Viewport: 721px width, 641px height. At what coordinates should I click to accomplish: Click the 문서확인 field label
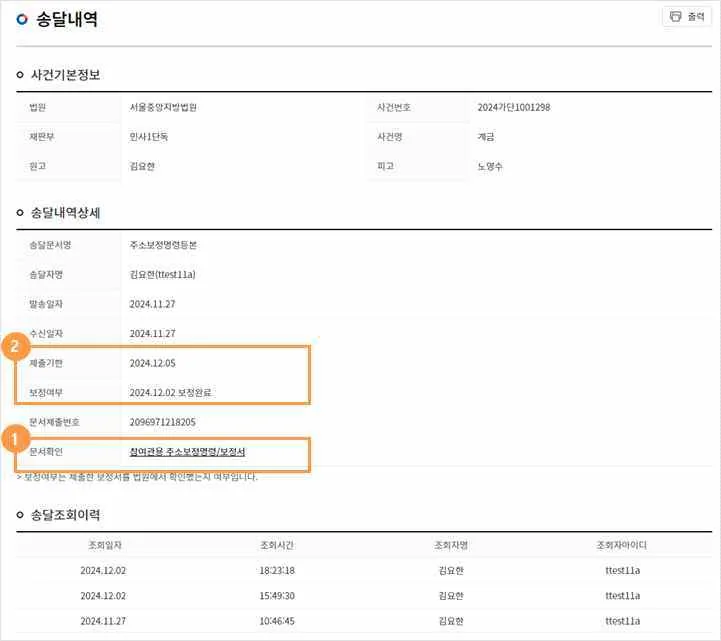pyautogui.click(x=46, y=452)
